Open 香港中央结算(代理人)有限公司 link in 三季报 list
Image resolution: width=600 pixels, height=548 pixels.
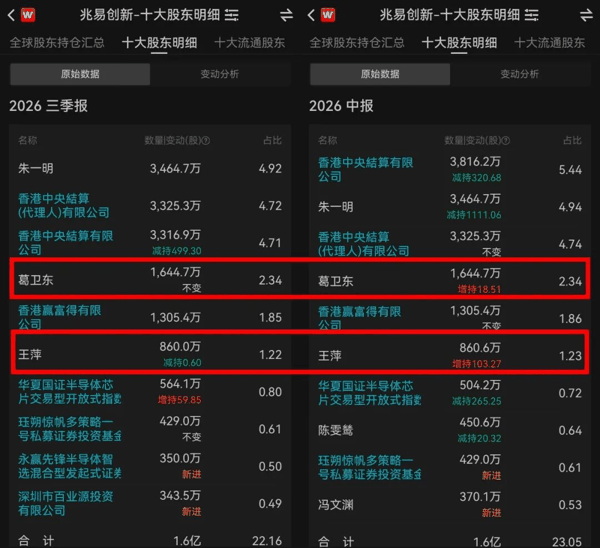tap(64, 206)
